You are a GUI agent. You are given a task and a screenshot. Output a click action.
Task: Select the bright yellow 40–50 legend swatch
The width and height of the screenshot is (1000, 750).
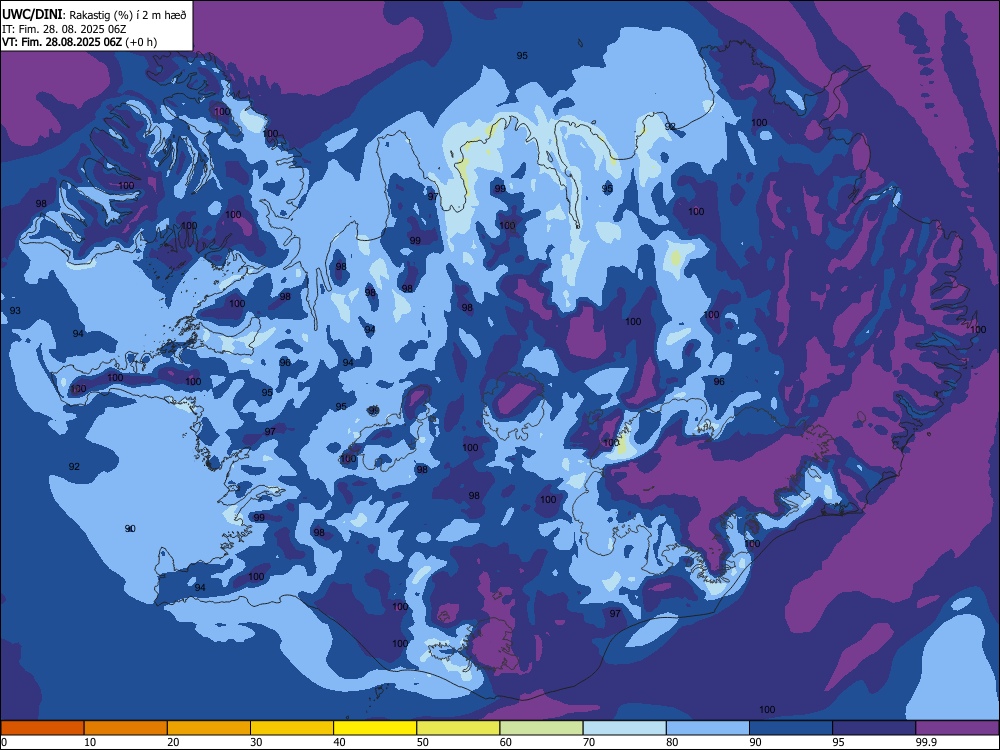pyautogui.click(x=375, y=728)
